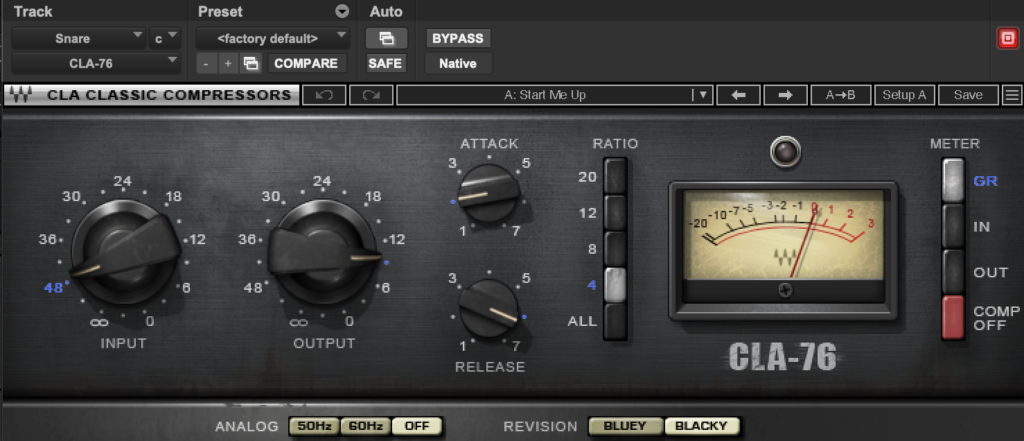
Task: Open 'A: Start Me Up' preset list arrow
Action: (x=703, y=95)
